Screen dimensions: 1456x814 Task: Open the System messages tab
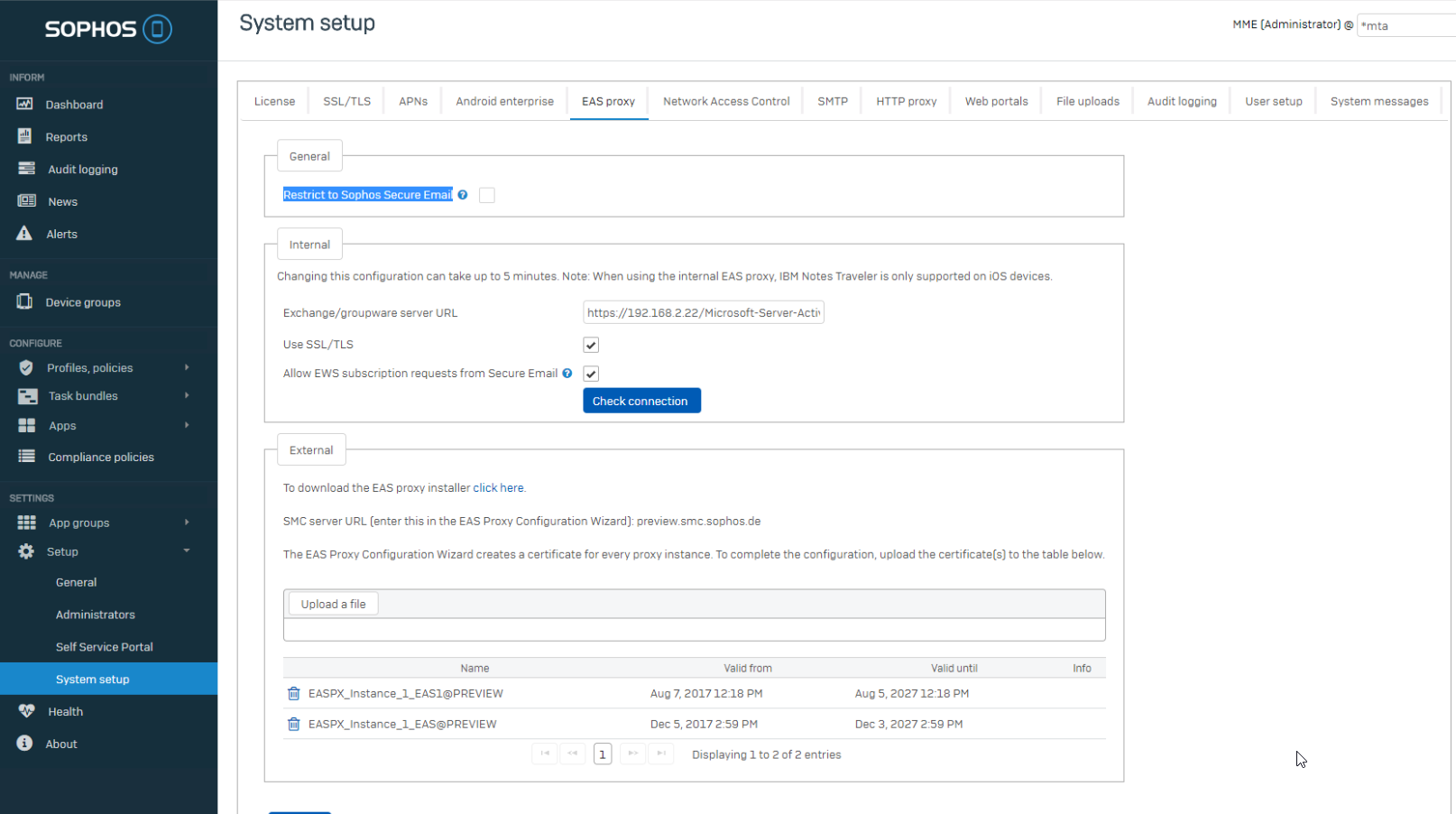coord(1379,101)
